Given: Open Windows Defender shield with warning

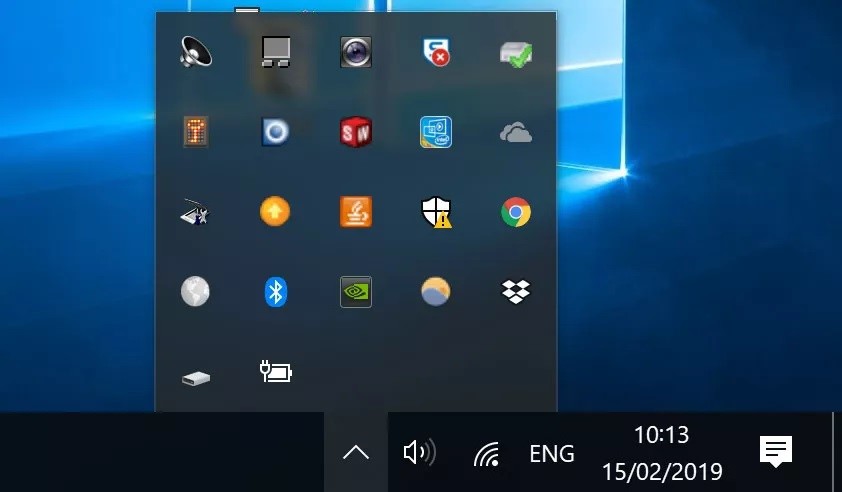Looking at the screenshot, I should click(435, 211).
